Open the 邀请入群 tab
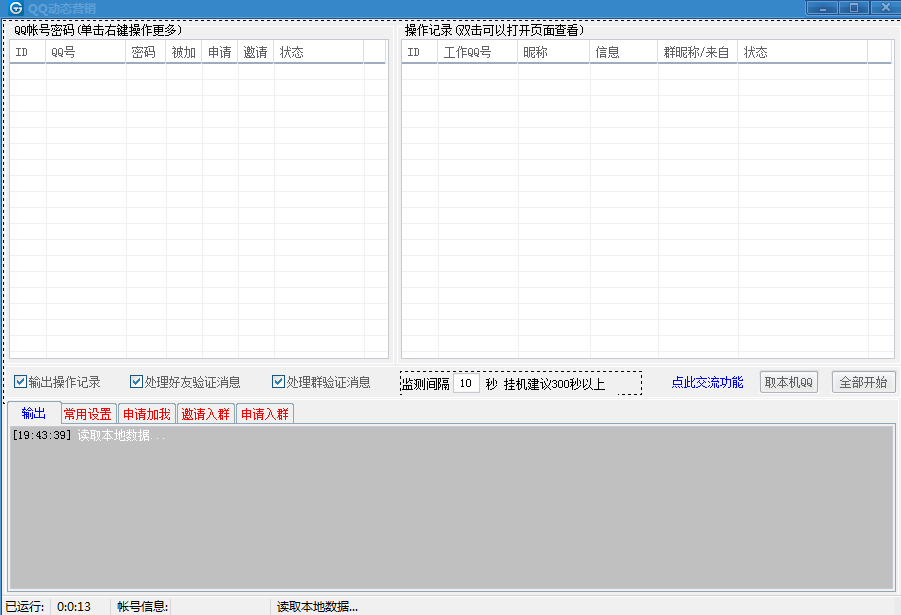 206,414
